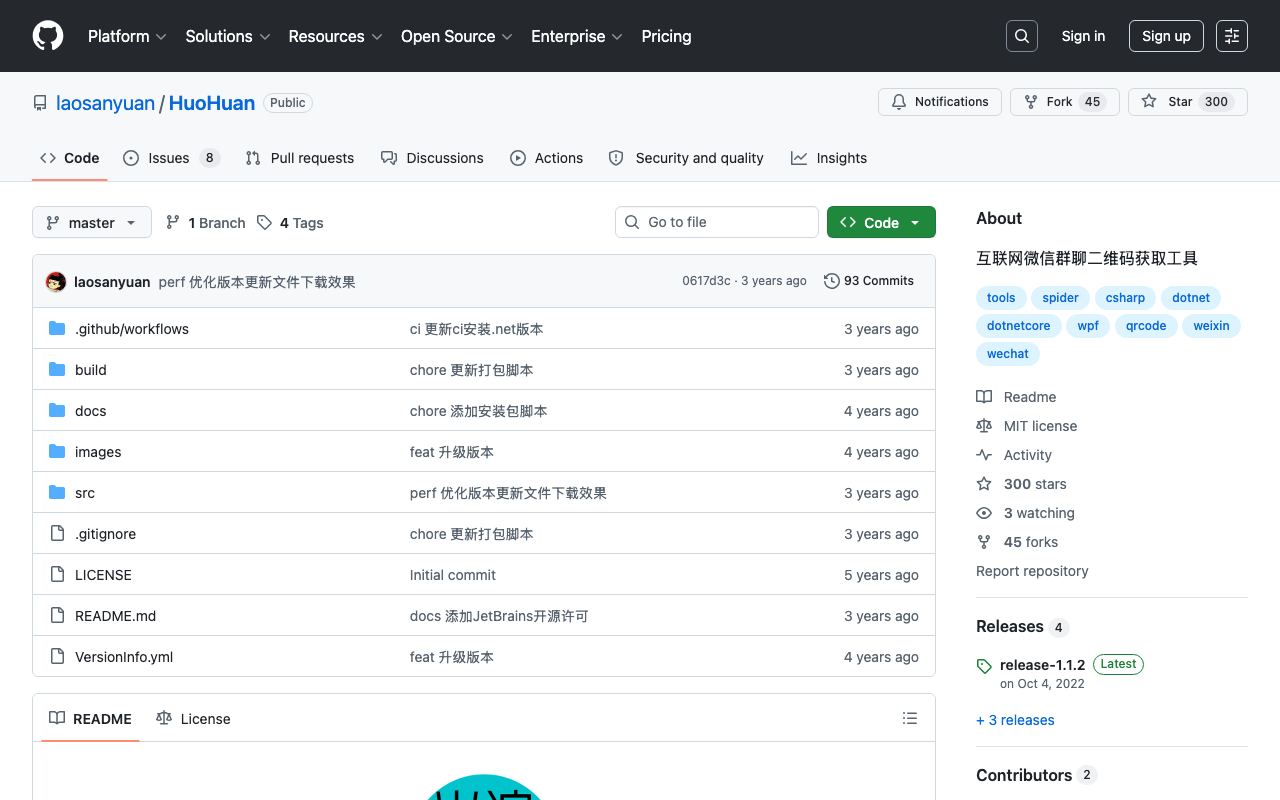
Task: Click the Notifications bell button
Action: (x=940, y=102)
